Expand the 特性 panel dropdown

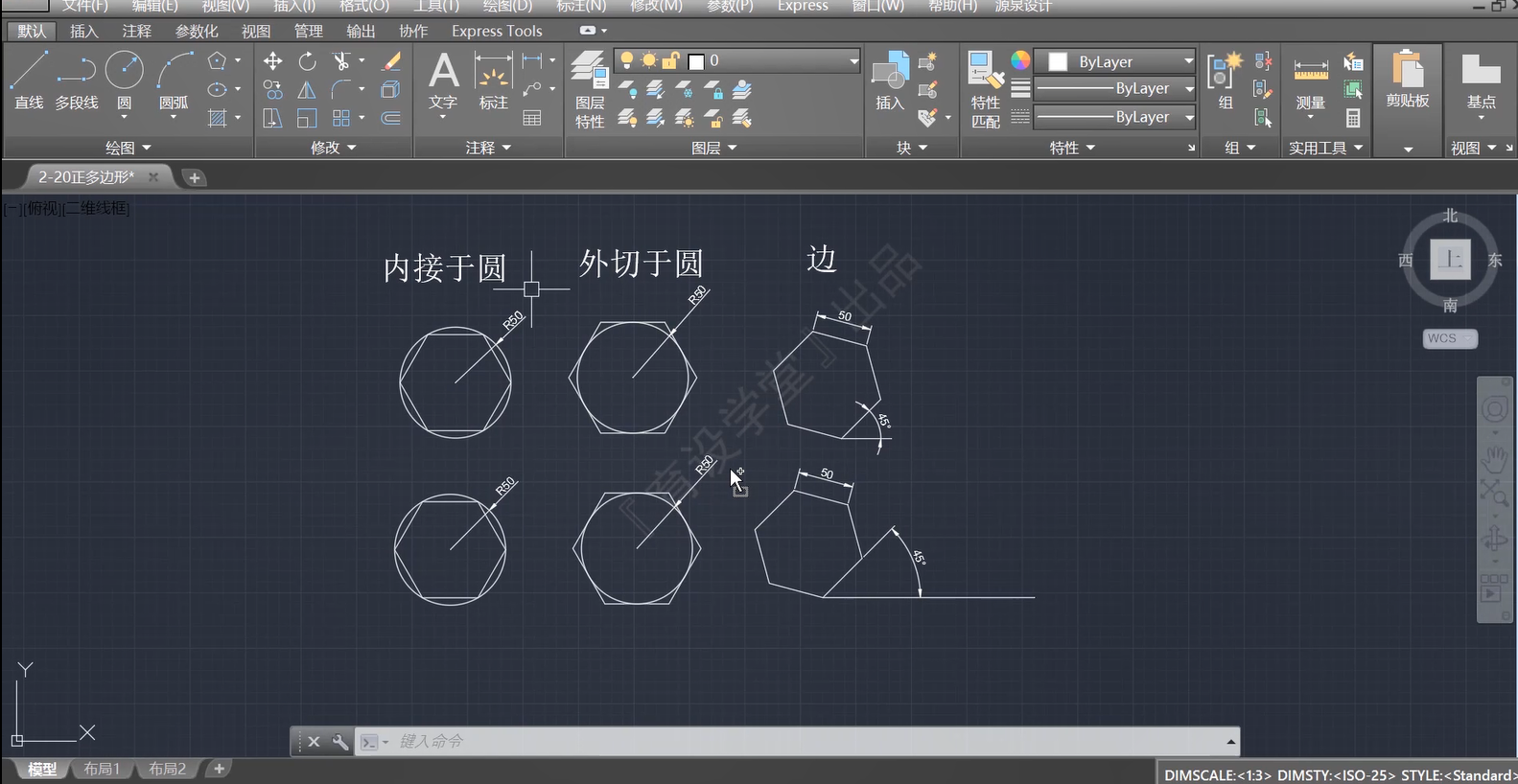pos(1072,148)
